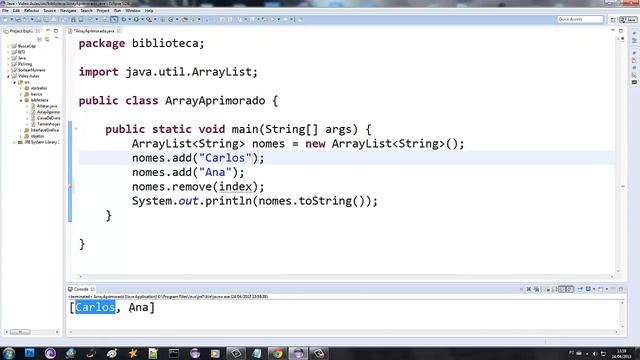640x360 pixels.
Task: Collapse the Video Aulas project
Action: (8, 76)
